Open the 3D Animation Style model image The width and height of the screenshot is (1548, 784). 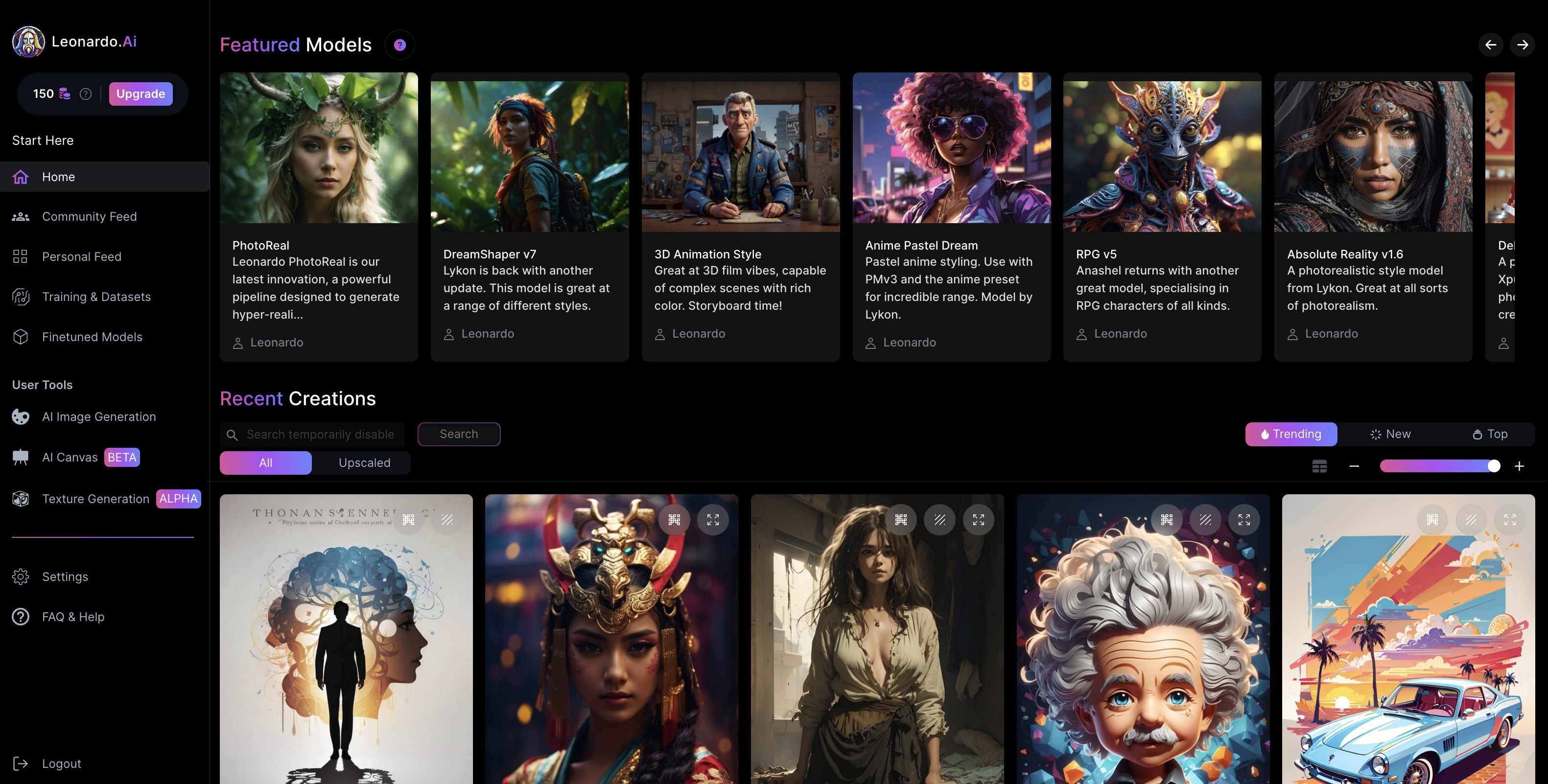point(740,157)
